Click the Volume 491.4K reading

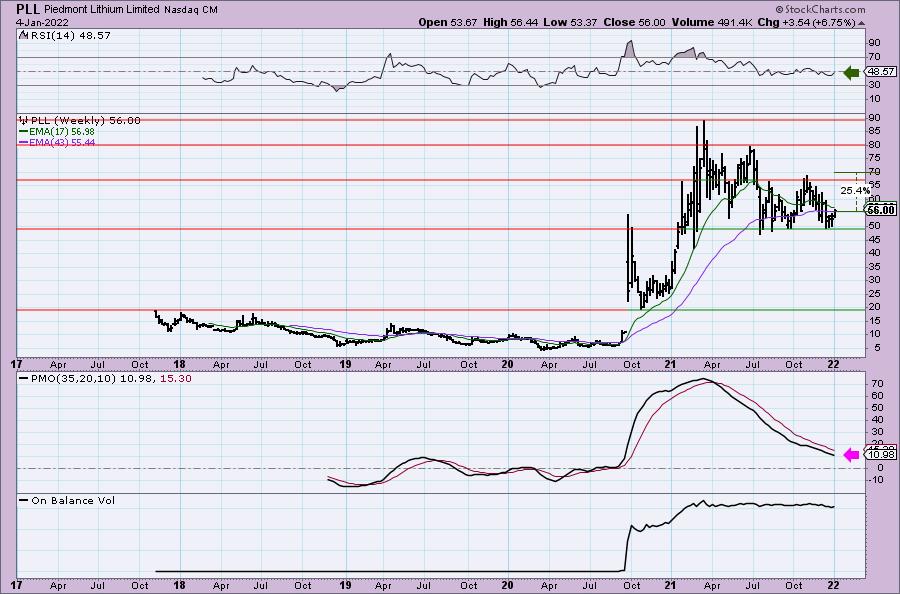coord(712,22)
